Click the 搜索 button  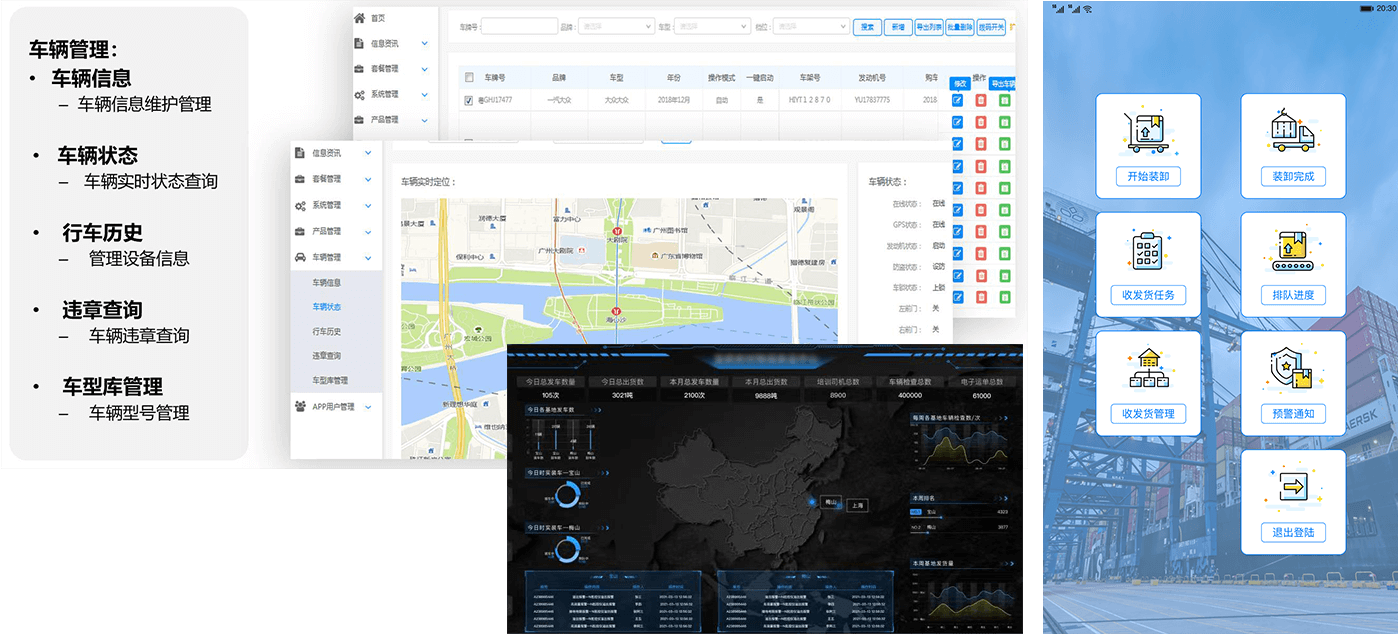pyautogui.click(x=867, y=27)
